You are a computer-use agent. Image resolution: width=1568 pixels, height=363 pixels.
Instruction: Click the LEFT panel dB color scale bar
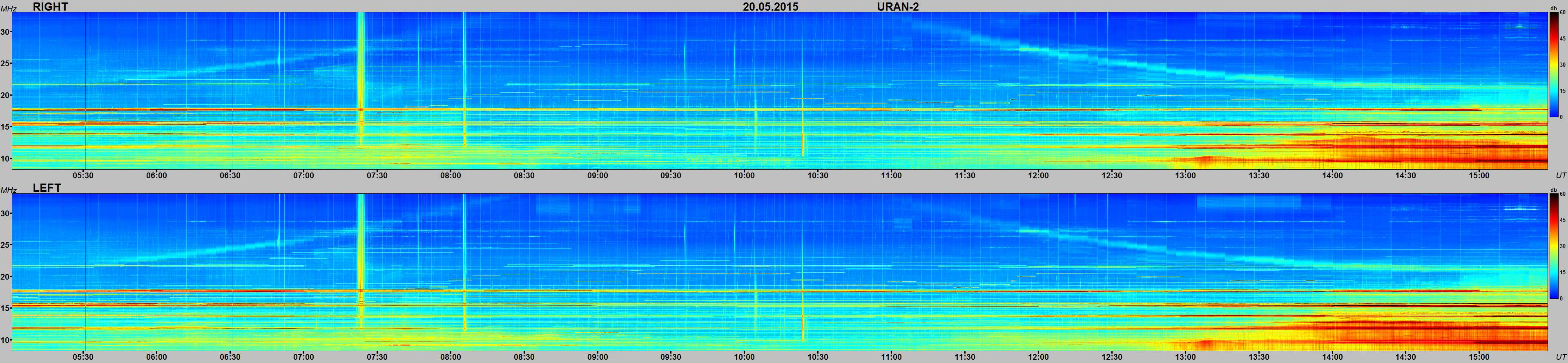click(x=1553, y=246)
